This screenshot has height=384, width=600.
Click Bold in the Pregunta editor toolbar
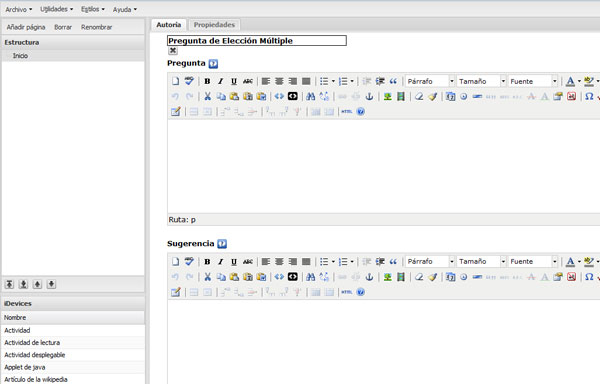click(207, 81)
